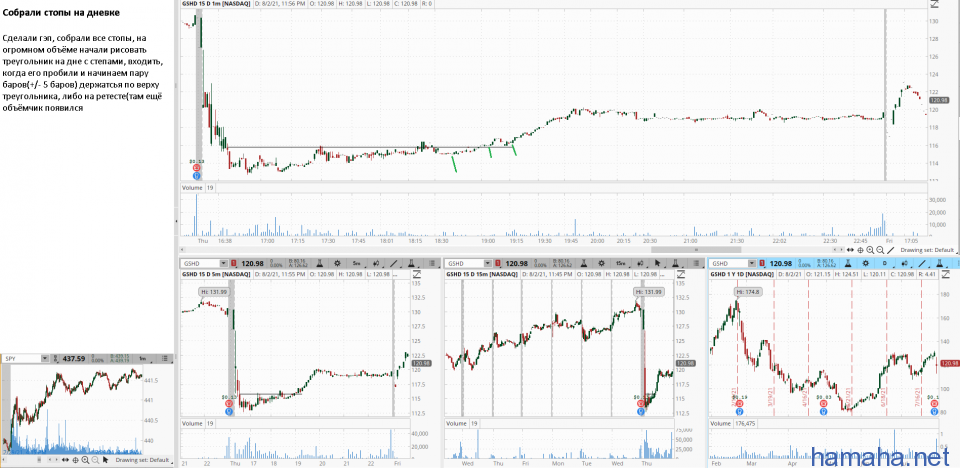The image size is (960, 468).
Task: Open the list menu icon in the 5m chart toolbar
Action: [432, 263]
